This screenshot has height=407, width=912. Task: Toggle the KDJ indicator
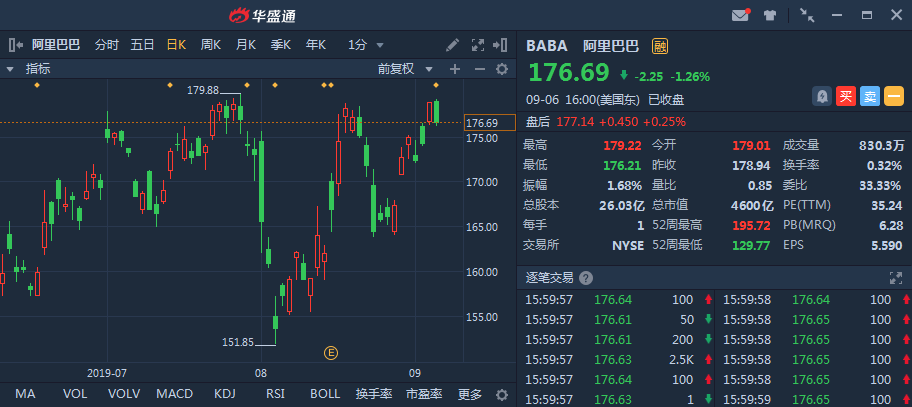pyautogui.click(x=225, y=394)
